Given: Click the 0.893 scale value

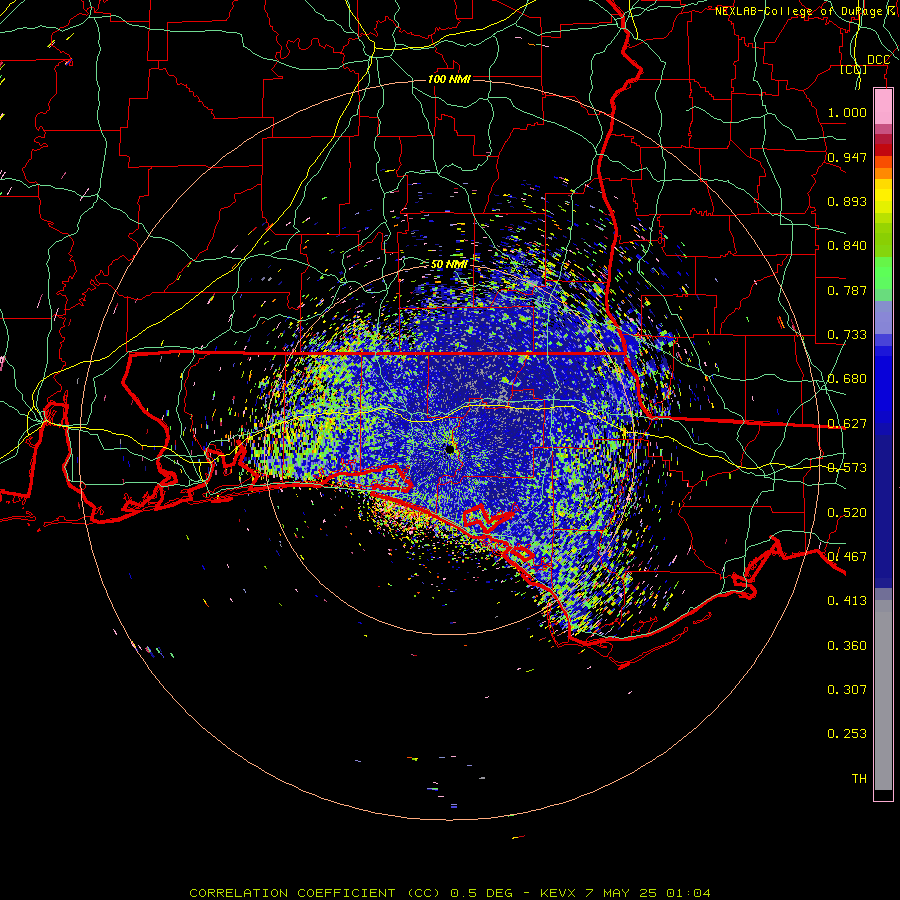Looking at the screenshot, I should pos(847,201).
